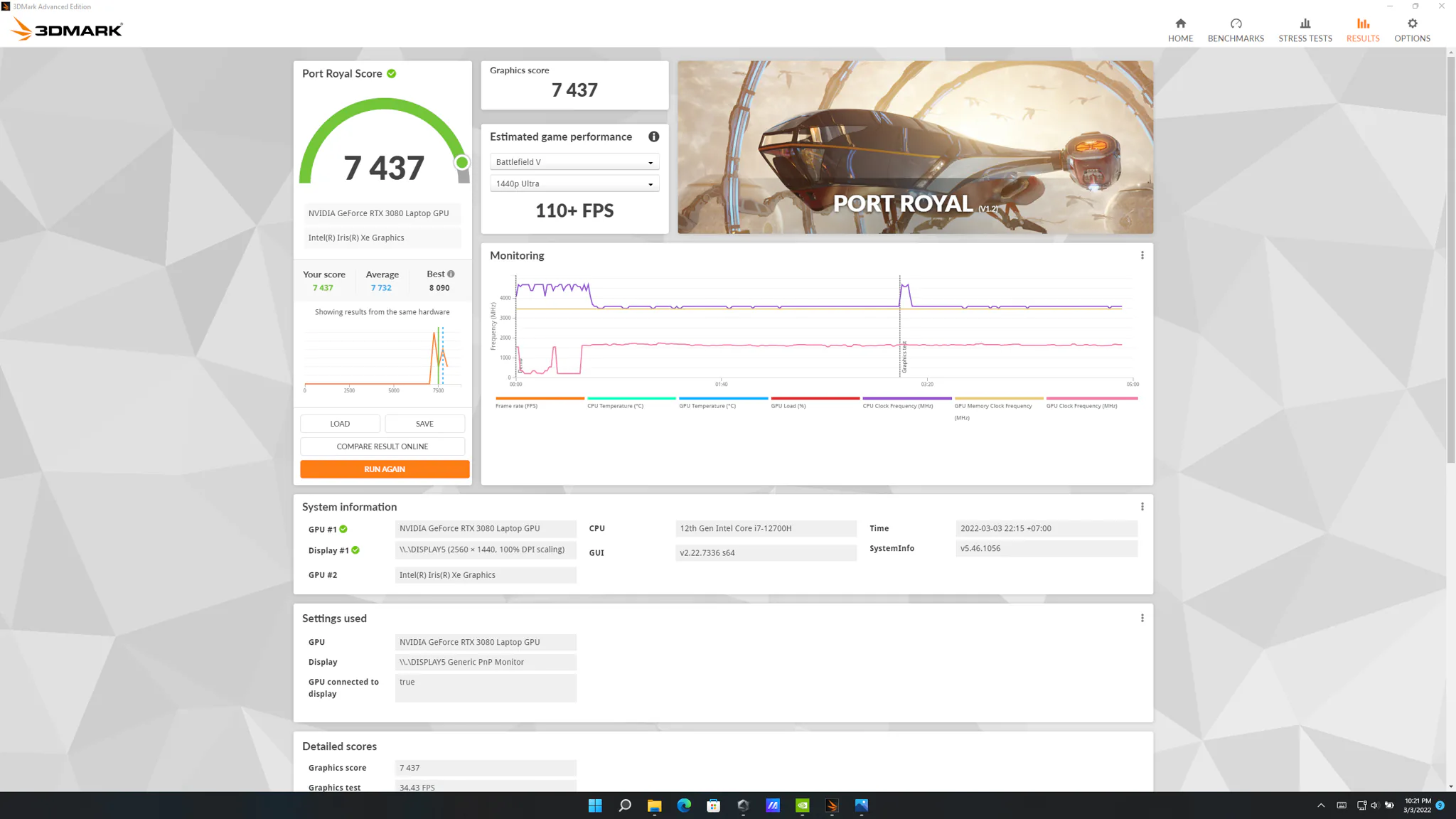Image resolution: width=1456 pixels, height=819 pixels.
Task: Open the Monitoring panel options menu
Action: (1142, 255)
